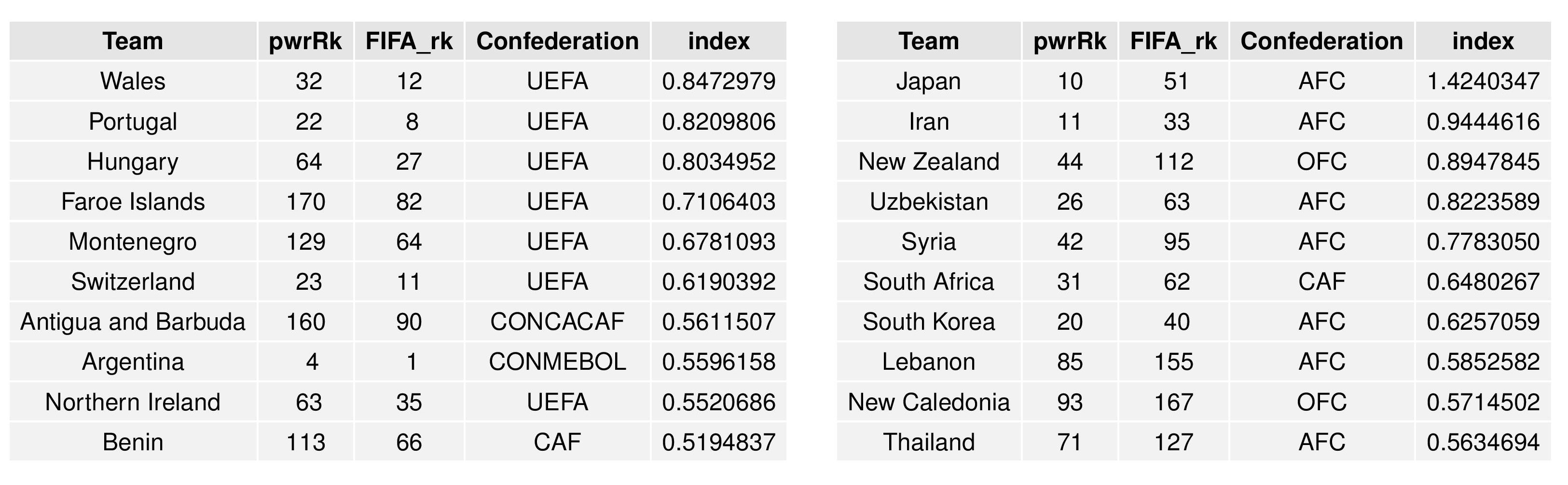Click the Antigua and Barbuda cell
Screen dimensions: 1568x485
point(133,321)
